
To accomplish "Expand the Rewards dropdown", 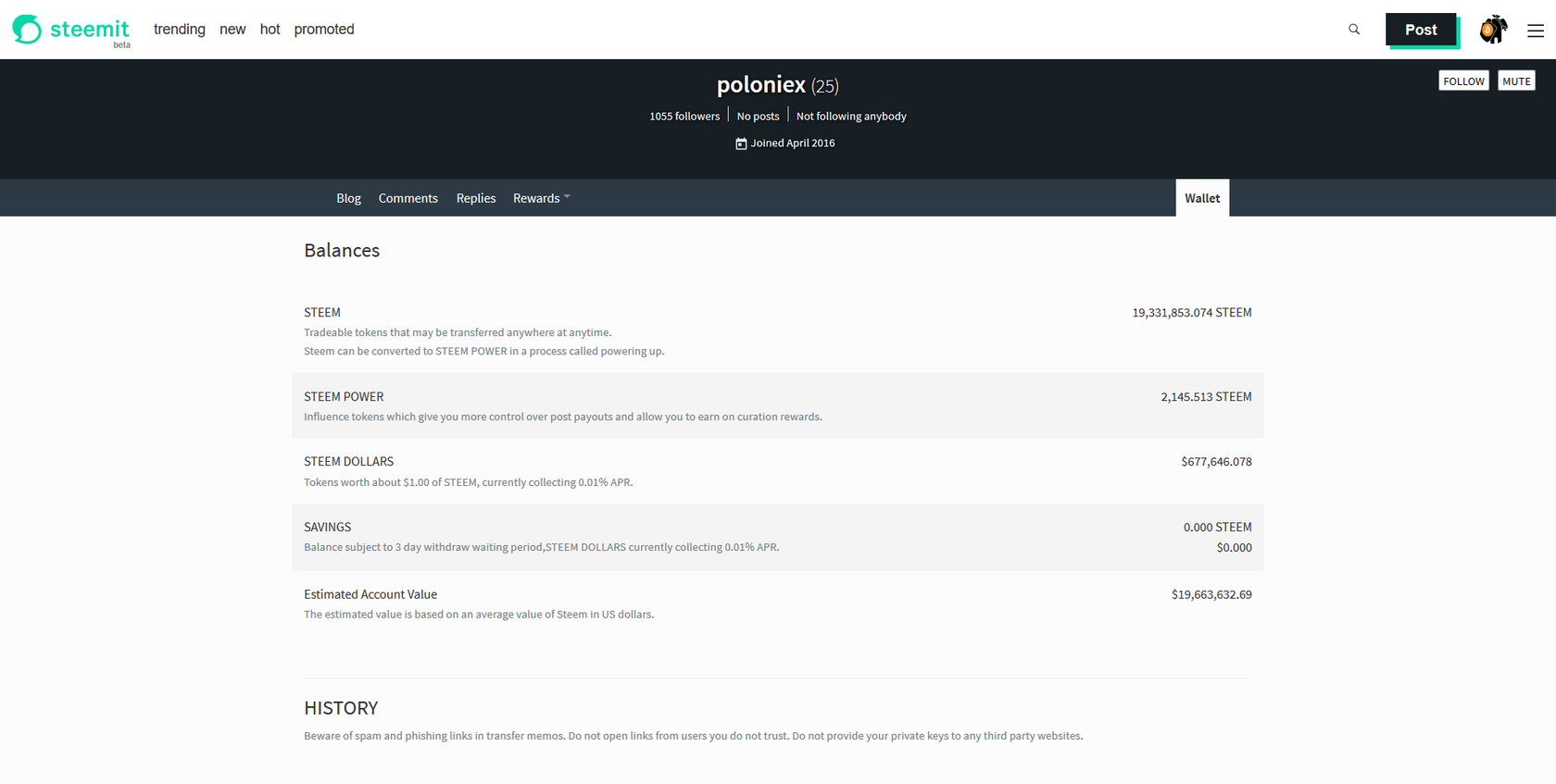I will [542, 198].
